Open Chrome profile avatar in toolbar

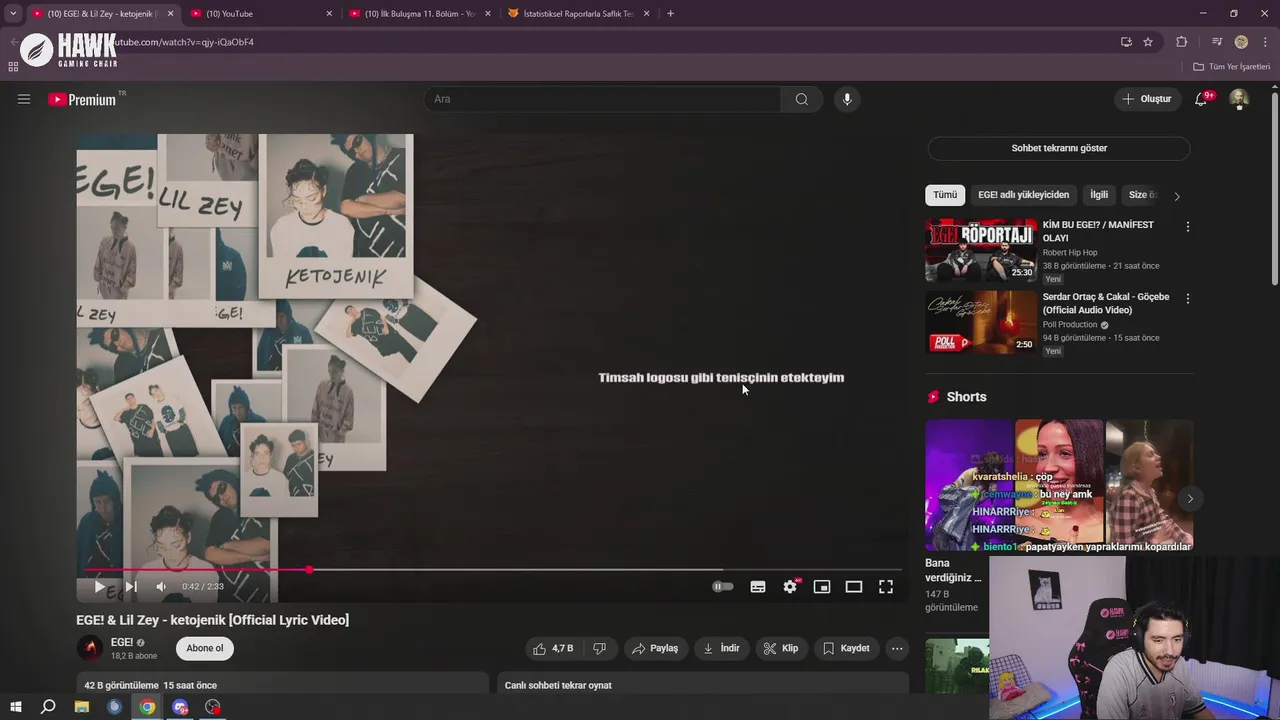(1241, 42)
